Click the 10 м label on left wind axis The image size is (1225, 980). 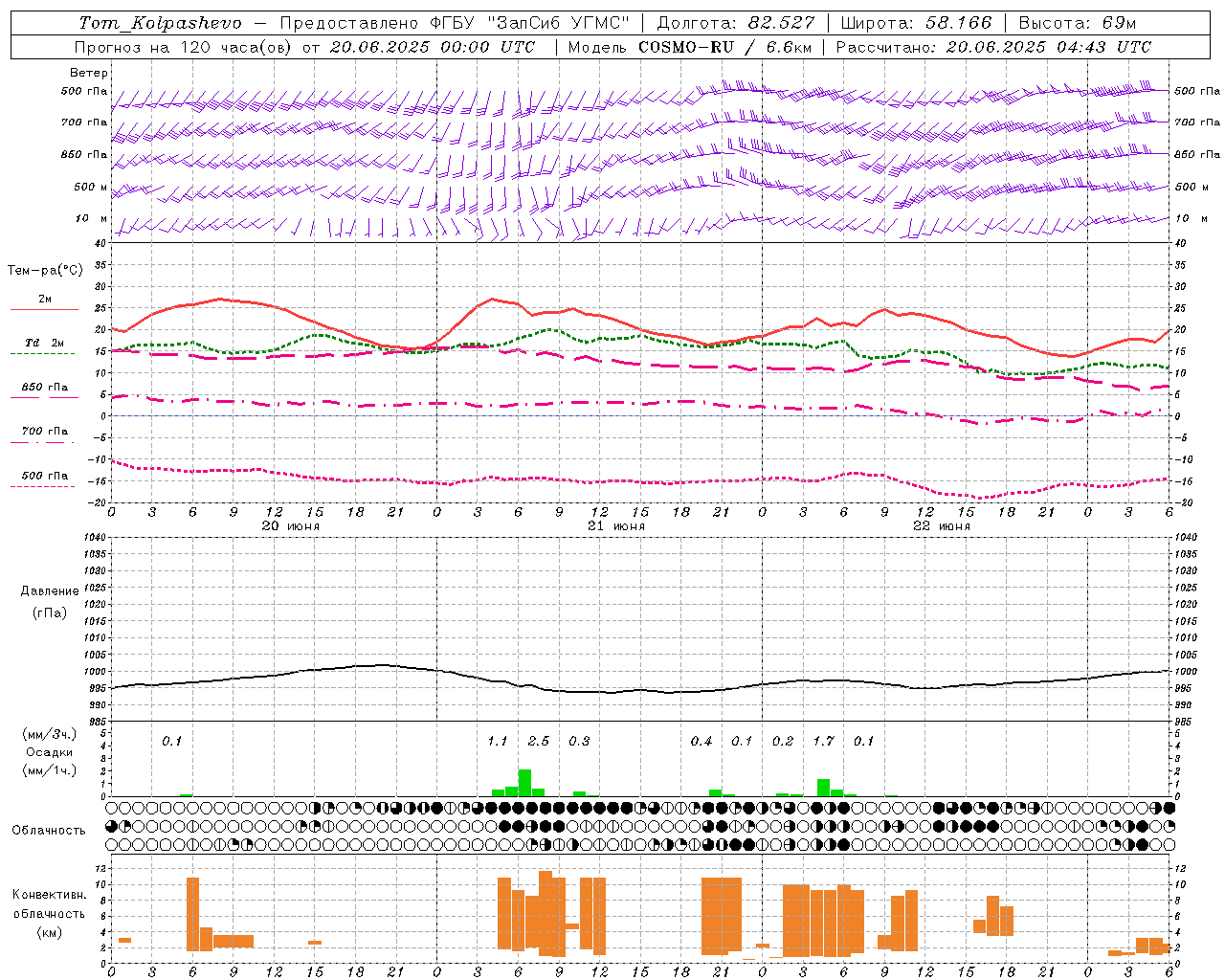point(92,219)
